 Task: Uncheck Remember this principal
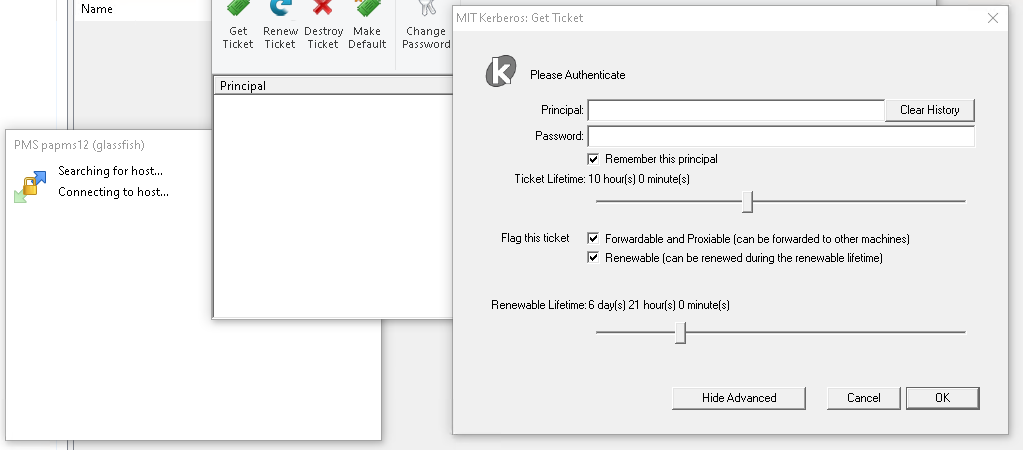pos(594,159)
